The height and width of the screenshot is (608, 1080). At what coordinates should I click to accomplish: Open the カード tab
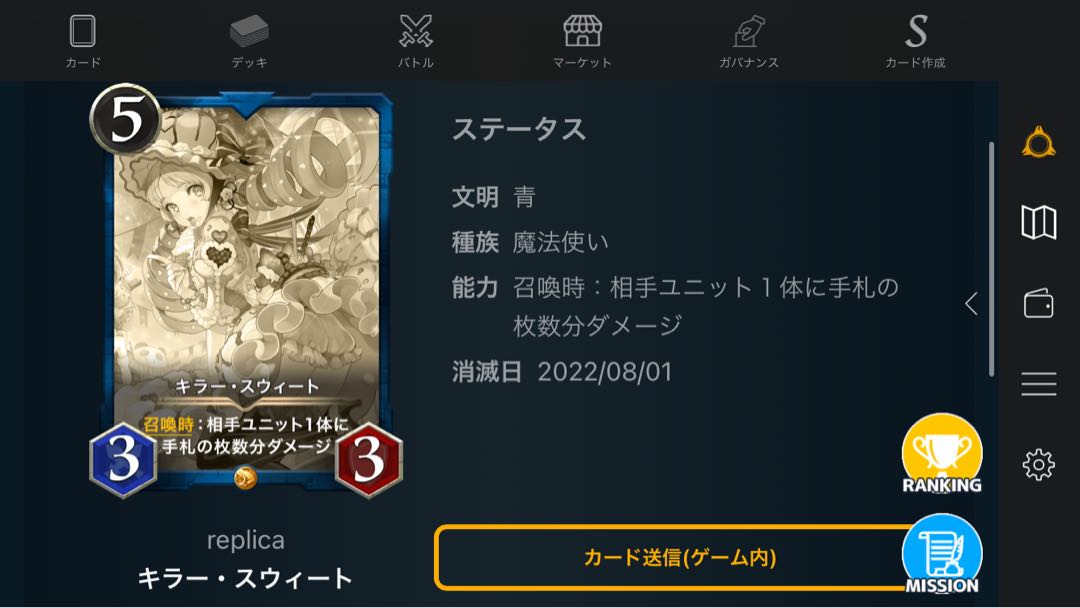83,41
